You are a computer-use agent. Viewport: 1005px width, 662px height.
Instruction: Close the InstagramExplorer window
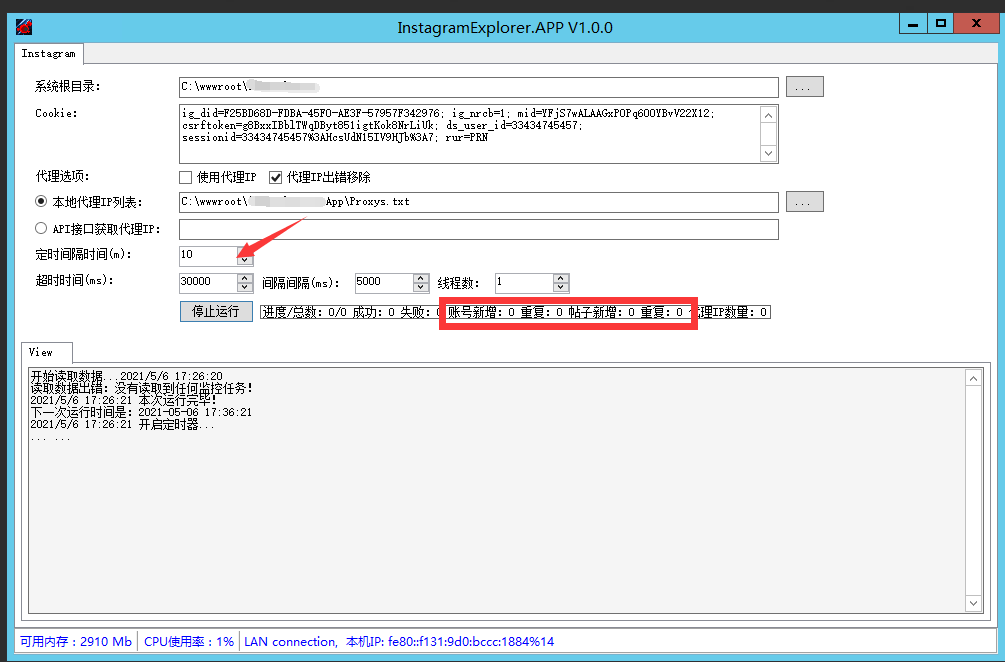[x=976, y=24]
